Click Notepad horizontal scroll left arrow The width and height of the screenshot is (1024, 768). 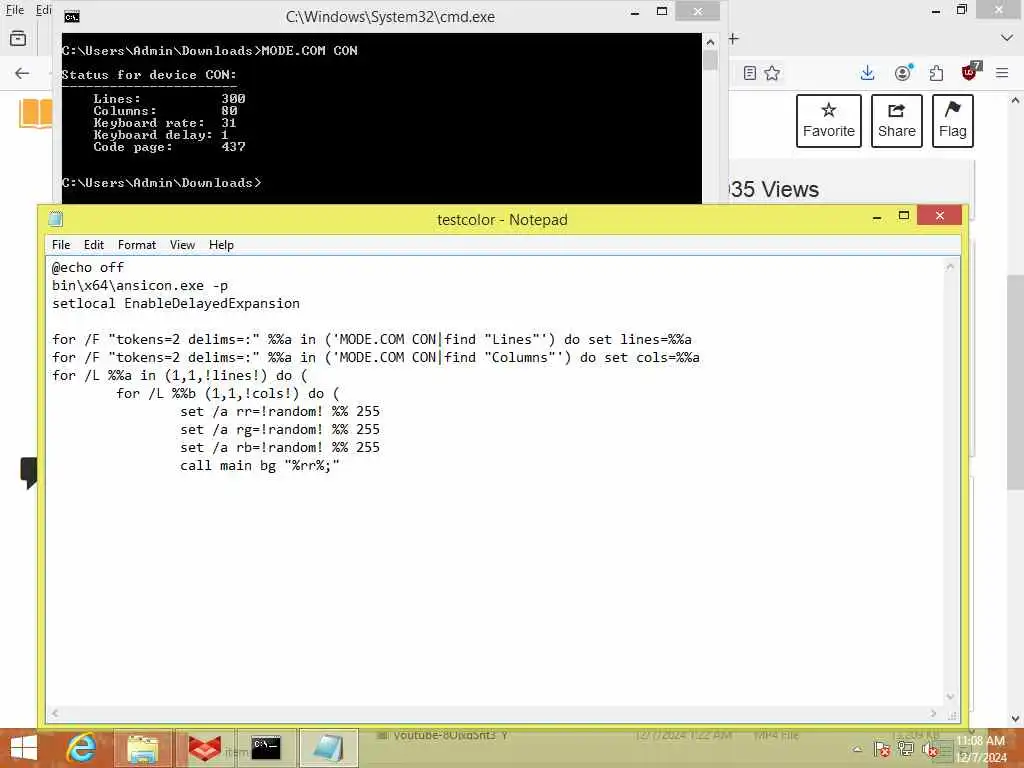point(55,713)
